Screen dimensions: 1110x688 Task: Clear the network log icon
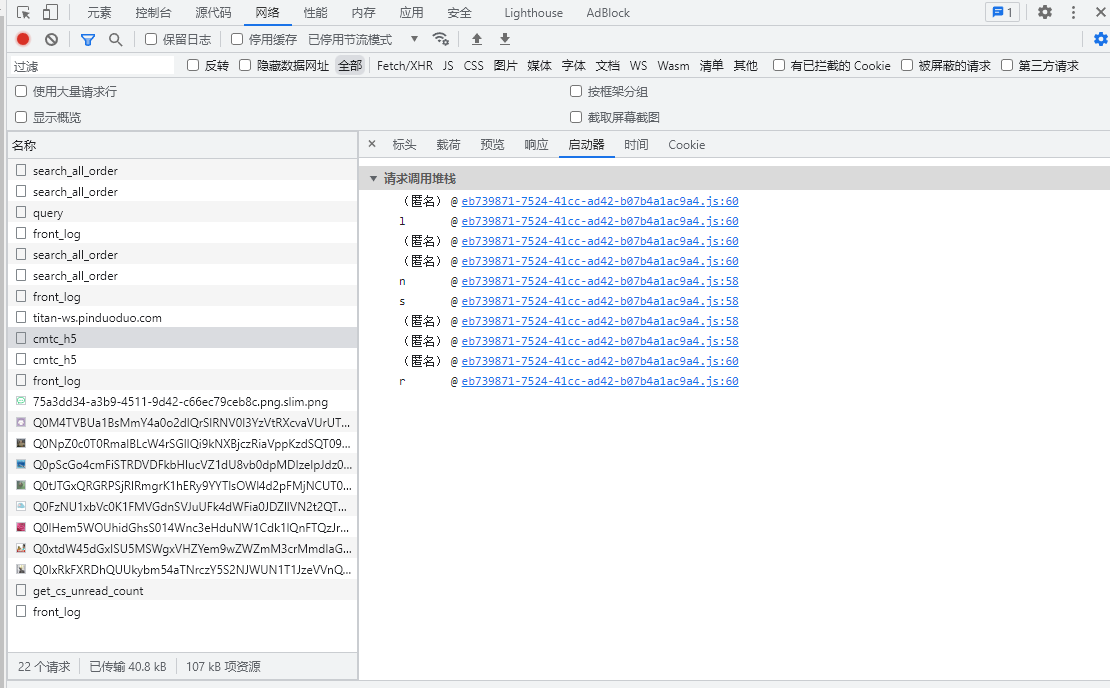pyautogui.click(x=51, y=40)
